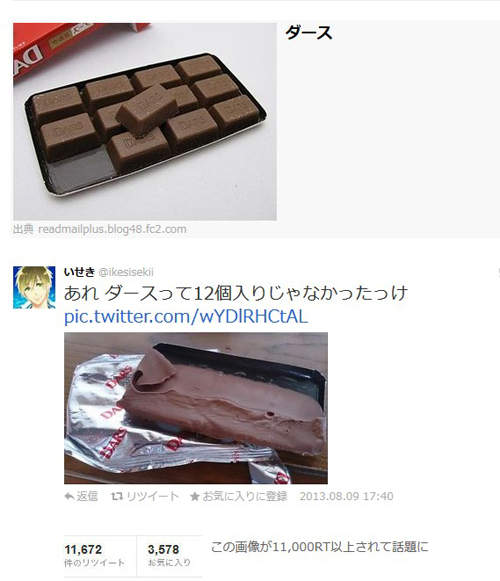500x581 pixels.
Task: Open the いせき anime avatar
Action: pyautogui.click(x=34, y=287)
